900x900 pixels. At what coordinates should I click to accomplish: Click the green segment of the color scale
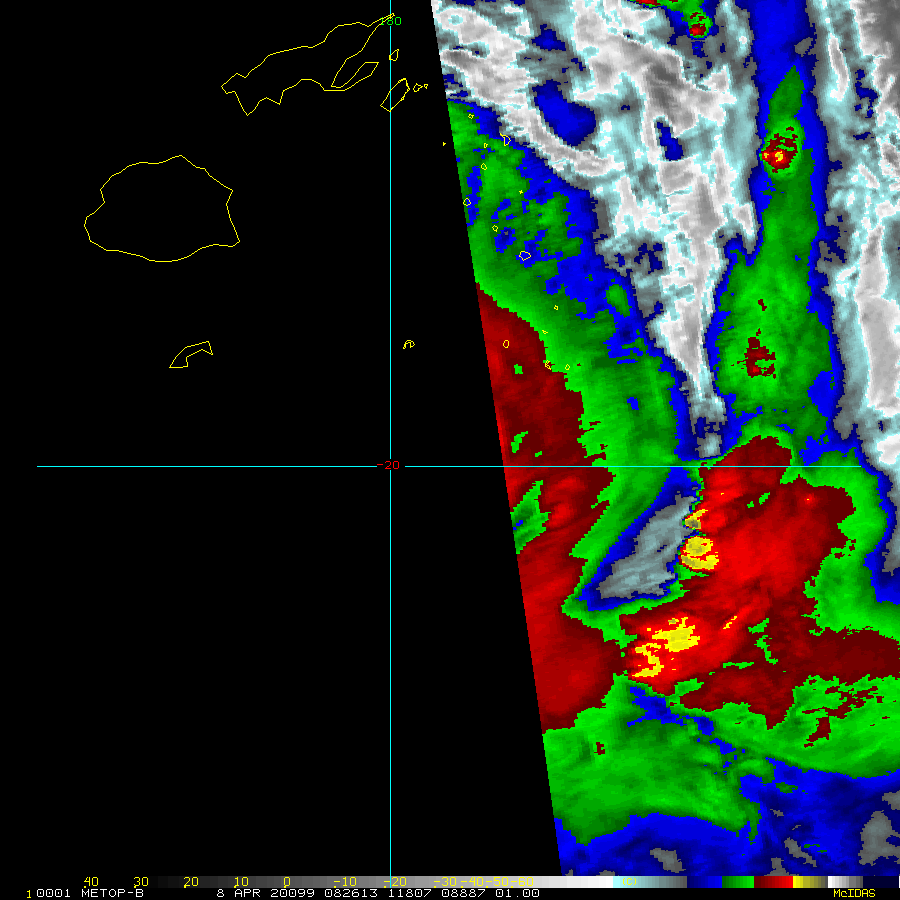(738, 882)
